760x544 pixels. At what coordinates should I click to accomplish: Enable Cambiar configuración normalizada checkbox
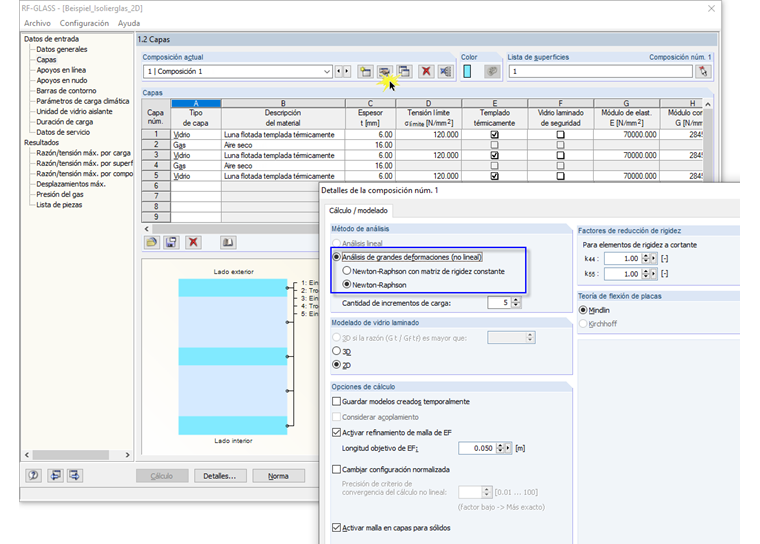click(x=336, y=469)
